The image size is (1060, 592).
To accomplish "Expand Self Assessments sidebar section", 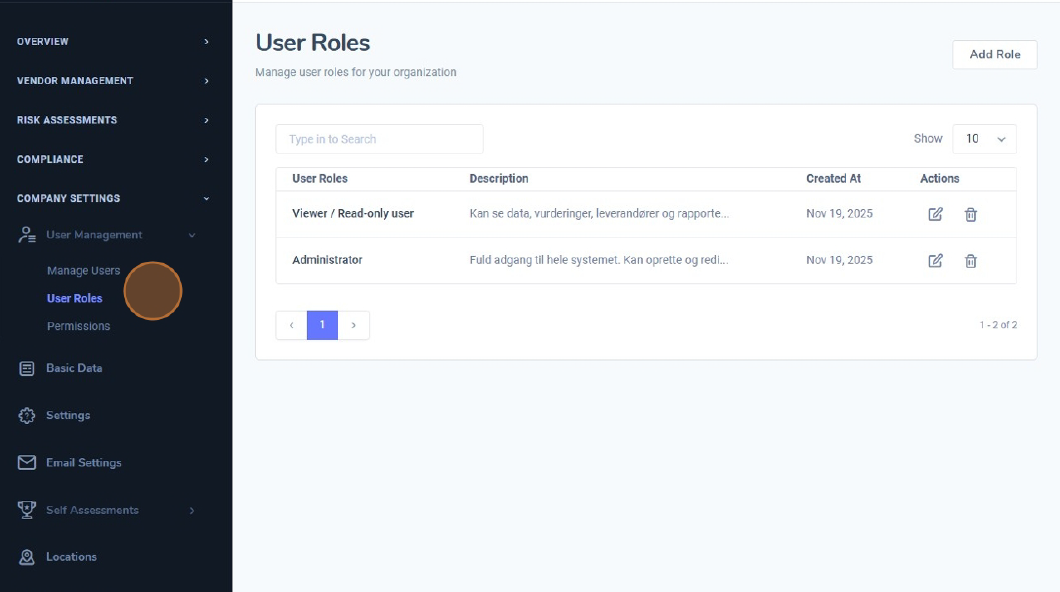I will (x=192, y=510).
